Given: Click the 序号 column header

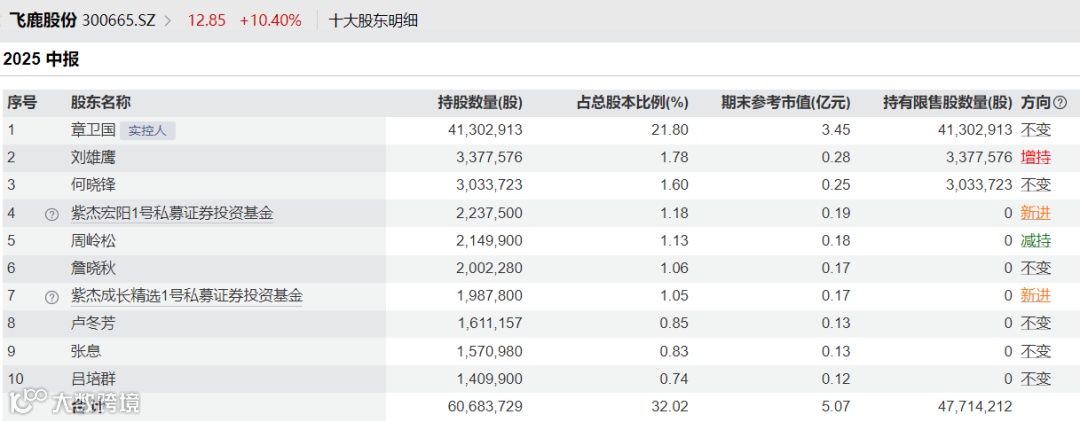Looking at the screenshot, I should point(22,103).
